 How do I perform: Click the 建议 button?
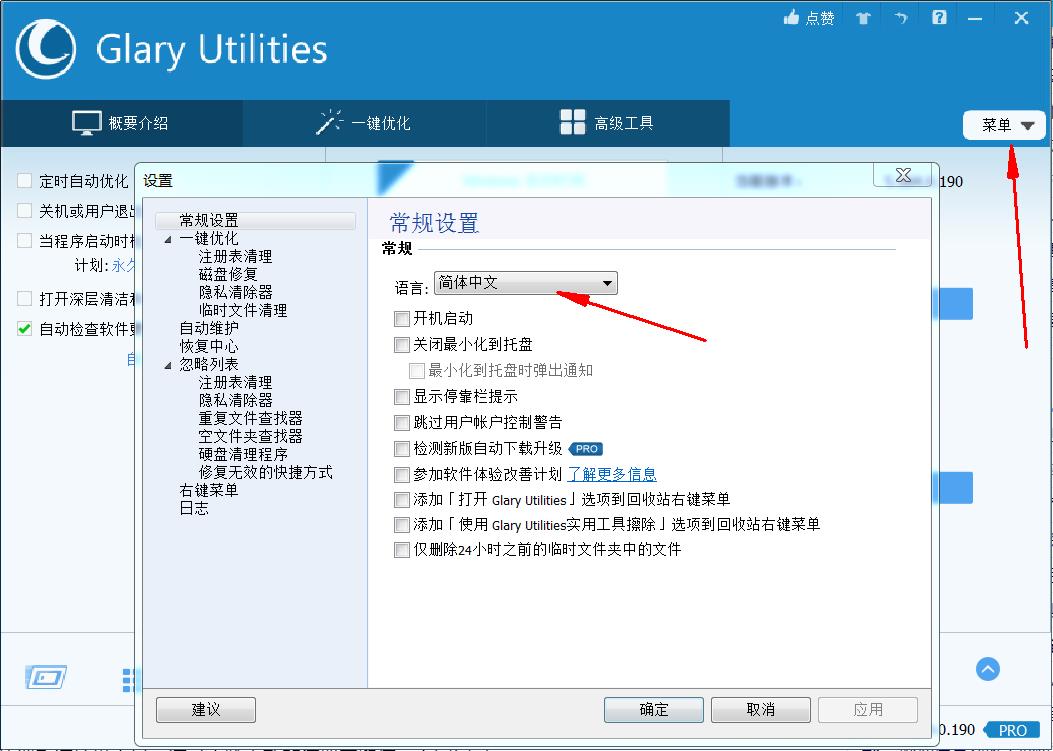206,709
